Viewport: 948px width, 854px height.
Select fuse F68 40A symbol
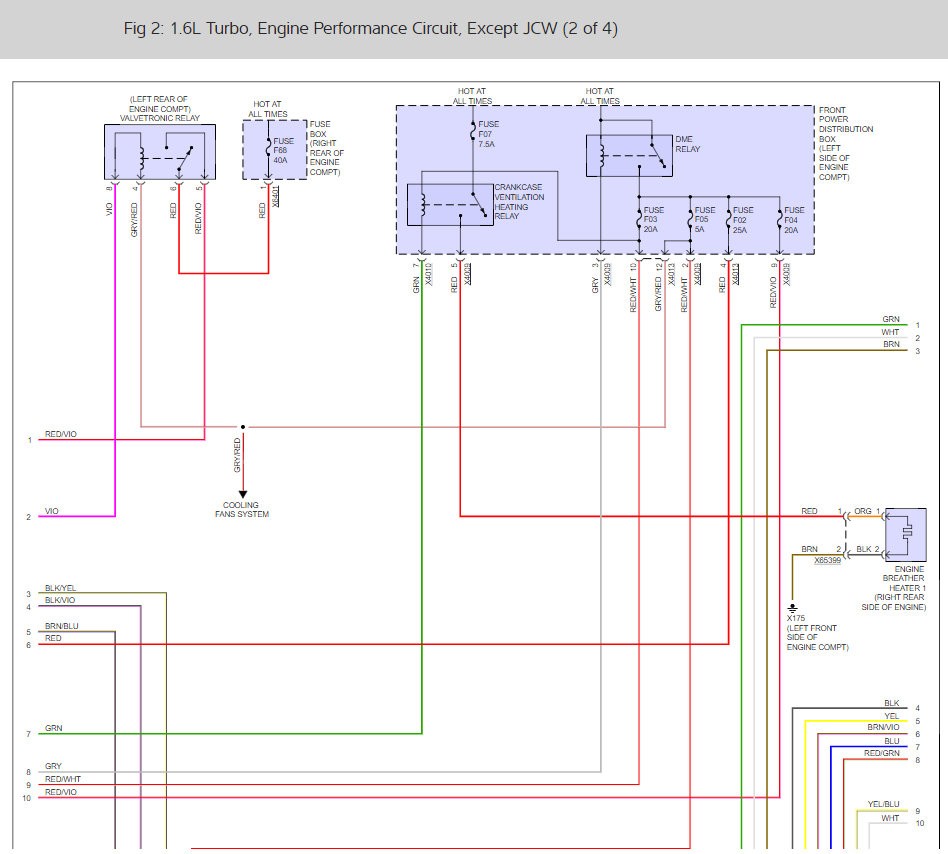pos(268,149)
